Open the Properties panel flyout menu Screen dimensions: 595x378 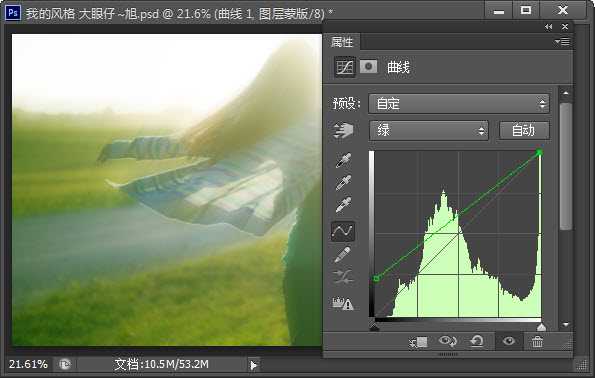562,41
